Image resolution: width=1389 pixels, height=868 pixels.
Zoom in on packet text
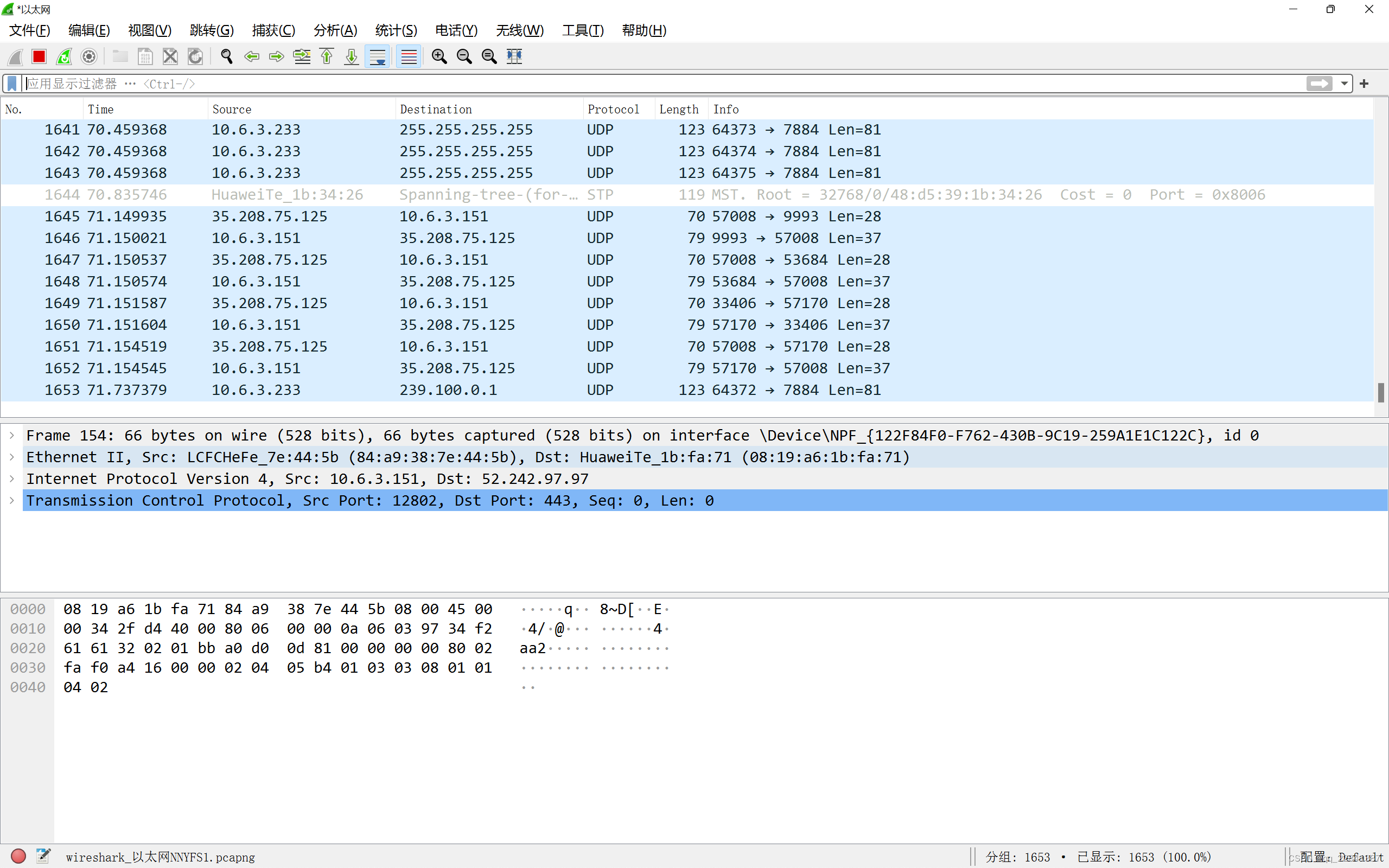(439, 56)
